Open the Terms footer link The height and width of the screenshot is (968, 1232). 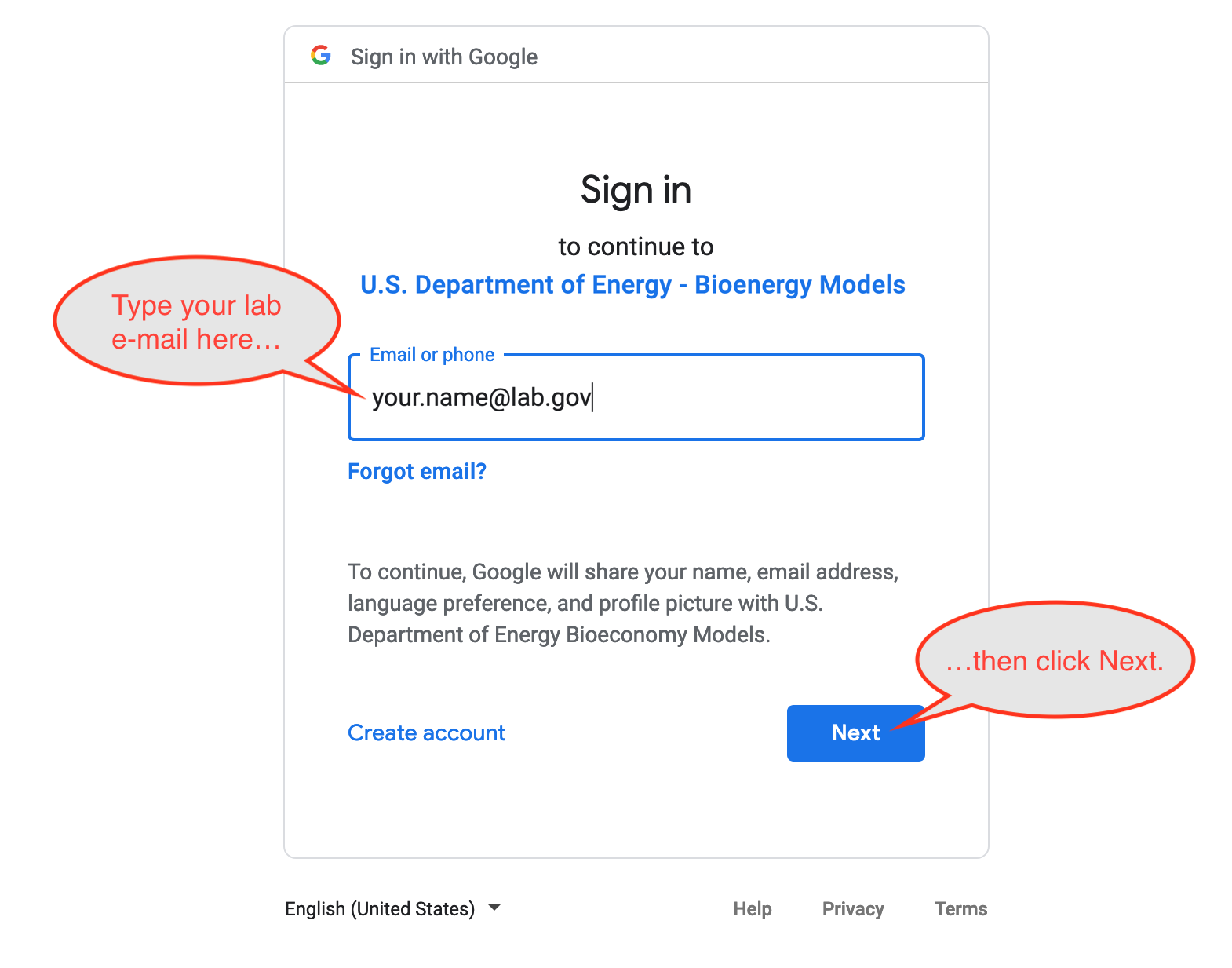pos(960,908)
